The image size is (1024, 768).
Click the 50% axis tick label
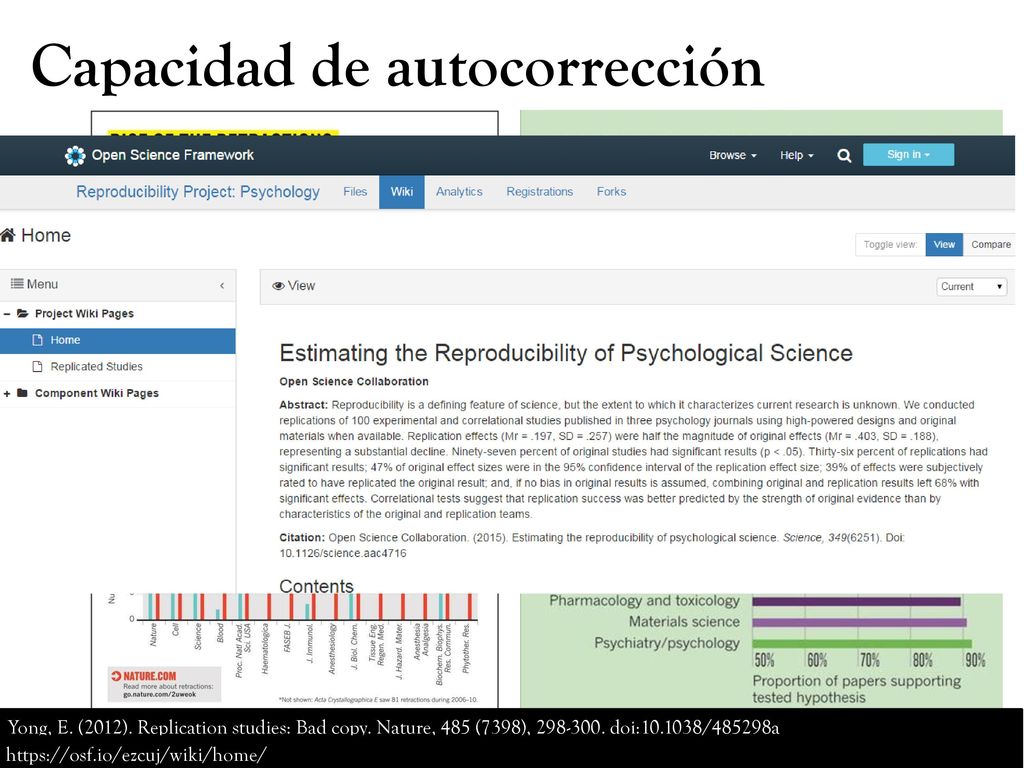[764, 660]
